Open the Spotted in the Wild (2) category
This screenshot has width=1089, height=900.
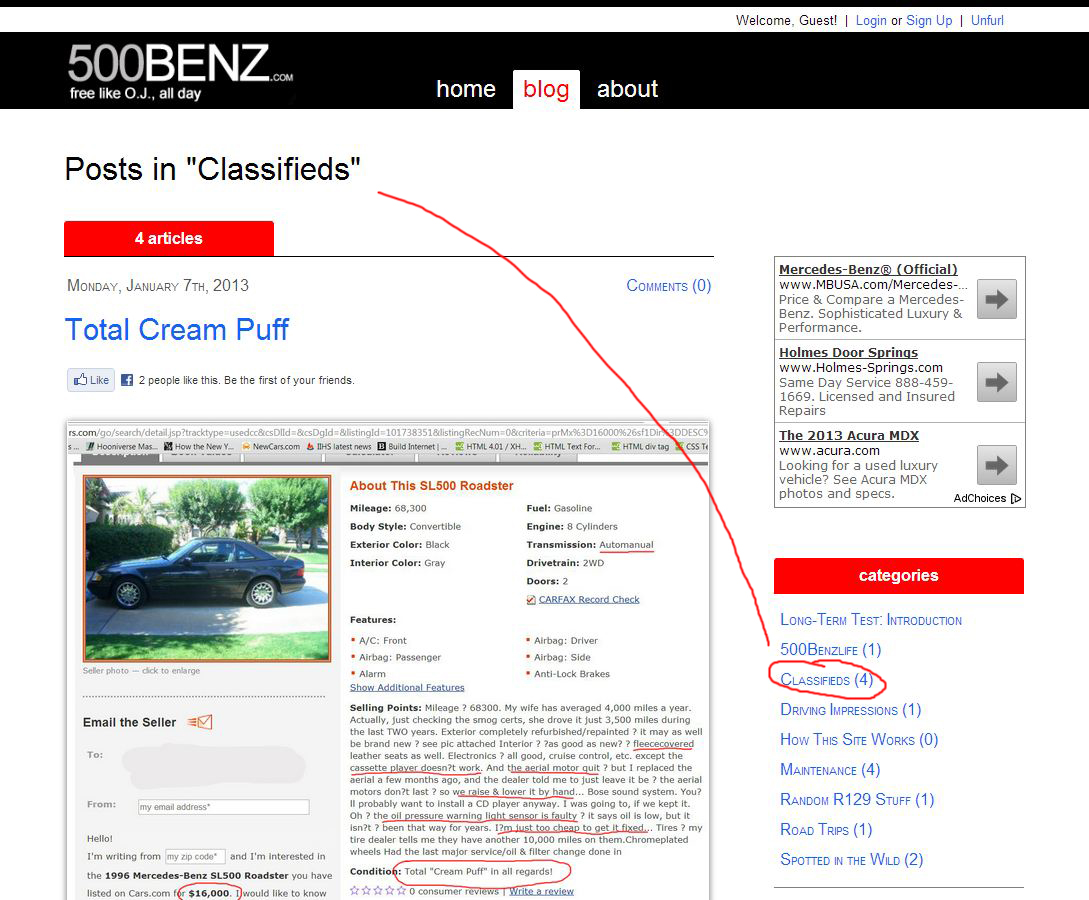(851, 859)
